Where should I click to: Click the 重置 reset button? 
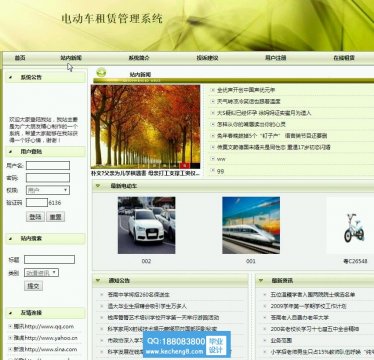(55, 217)
